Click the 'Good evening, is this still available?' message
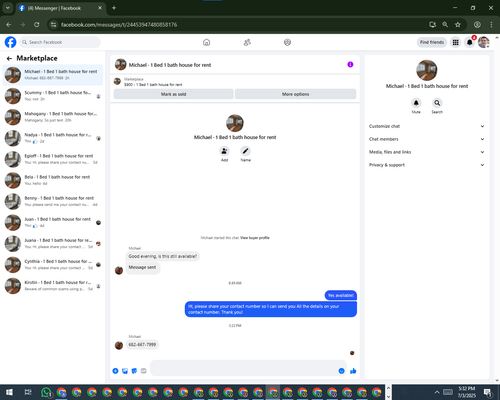The height and width of the screenshot is (400, 500). tap(163, 256)
